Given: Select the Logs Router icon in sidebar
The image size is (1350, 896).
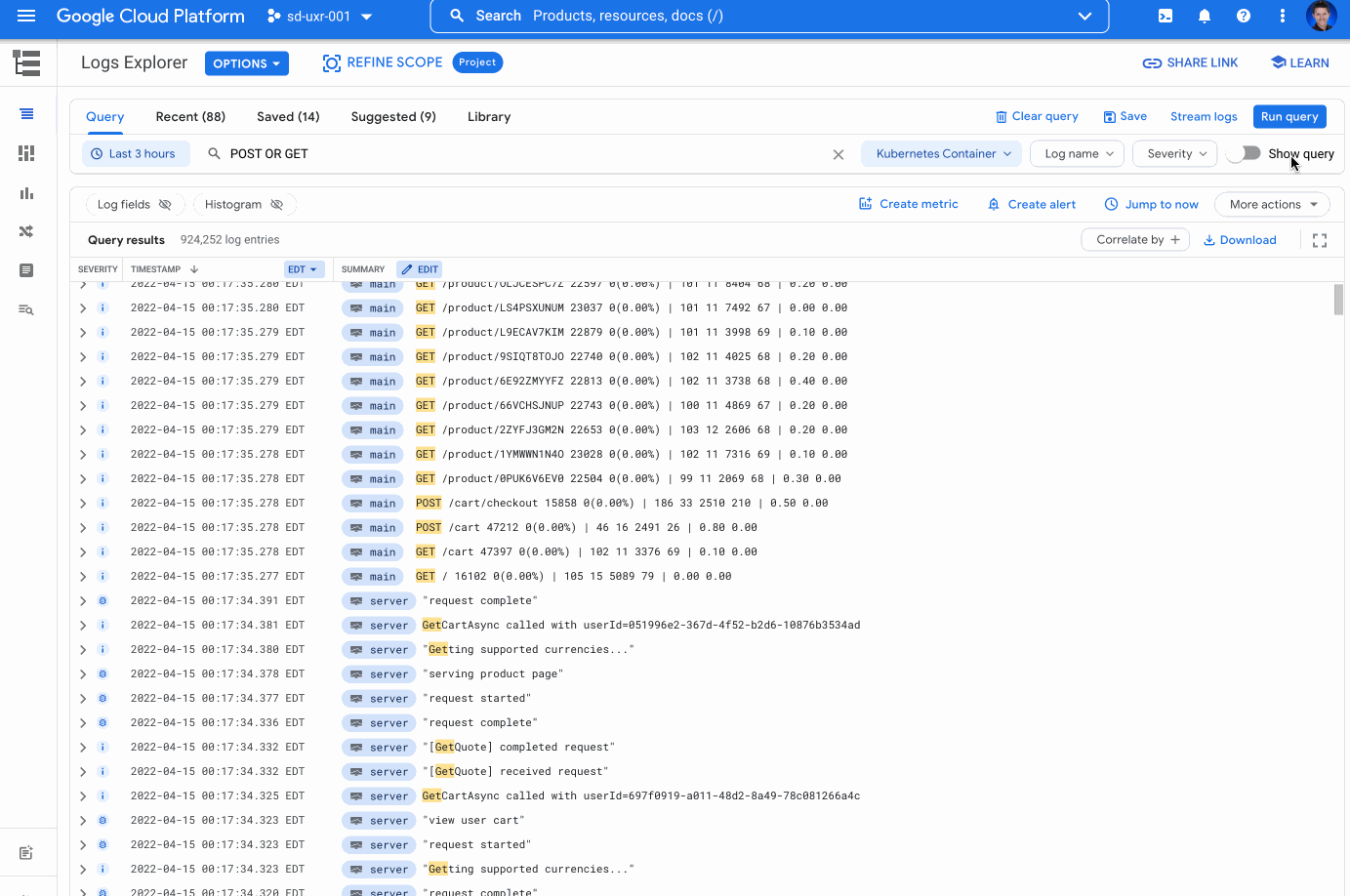Looking at the screenshot, I should 26,231.
